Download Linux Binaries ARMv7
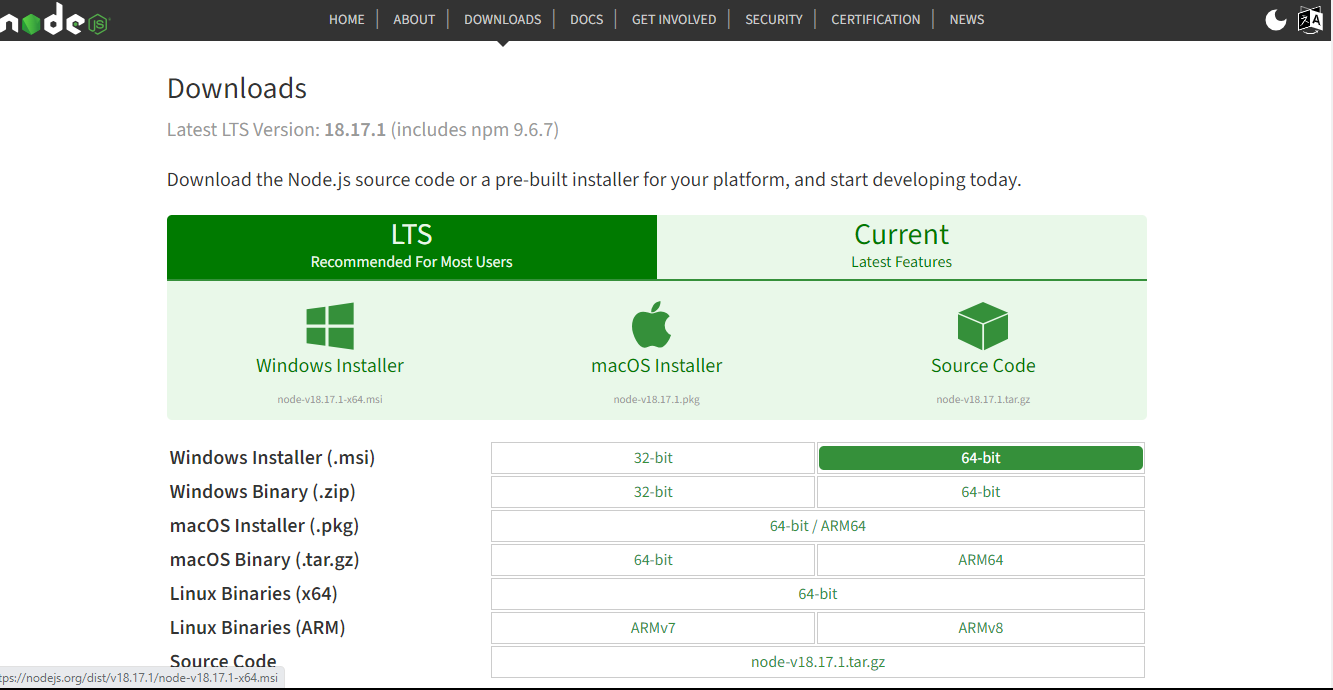This screenshot has width=1333, height=690. point(653,628)
